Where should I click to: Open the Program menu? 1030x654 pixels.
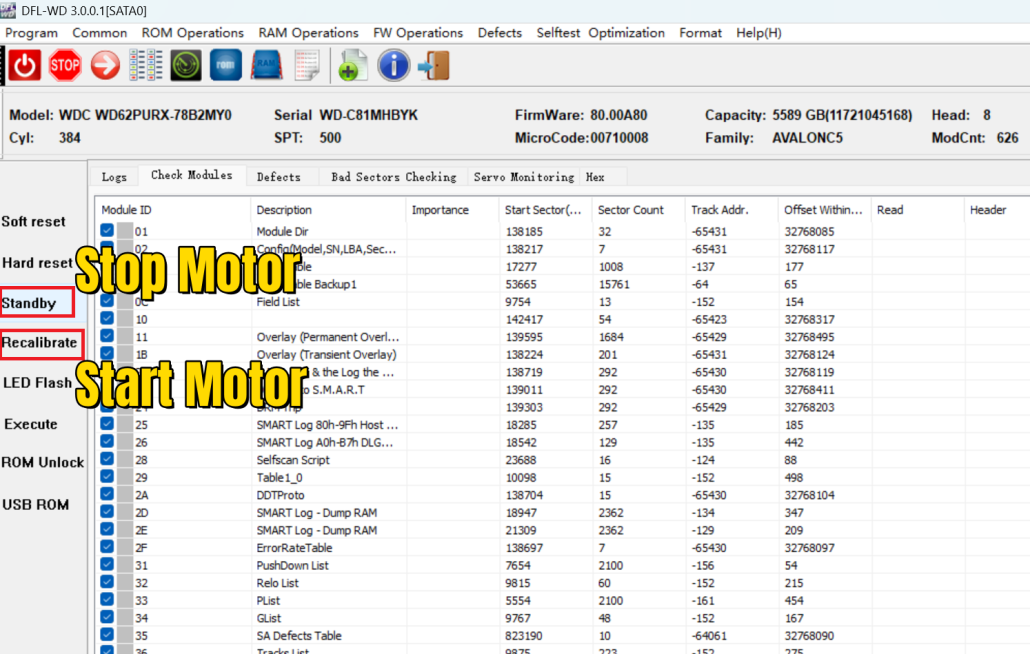32,33
